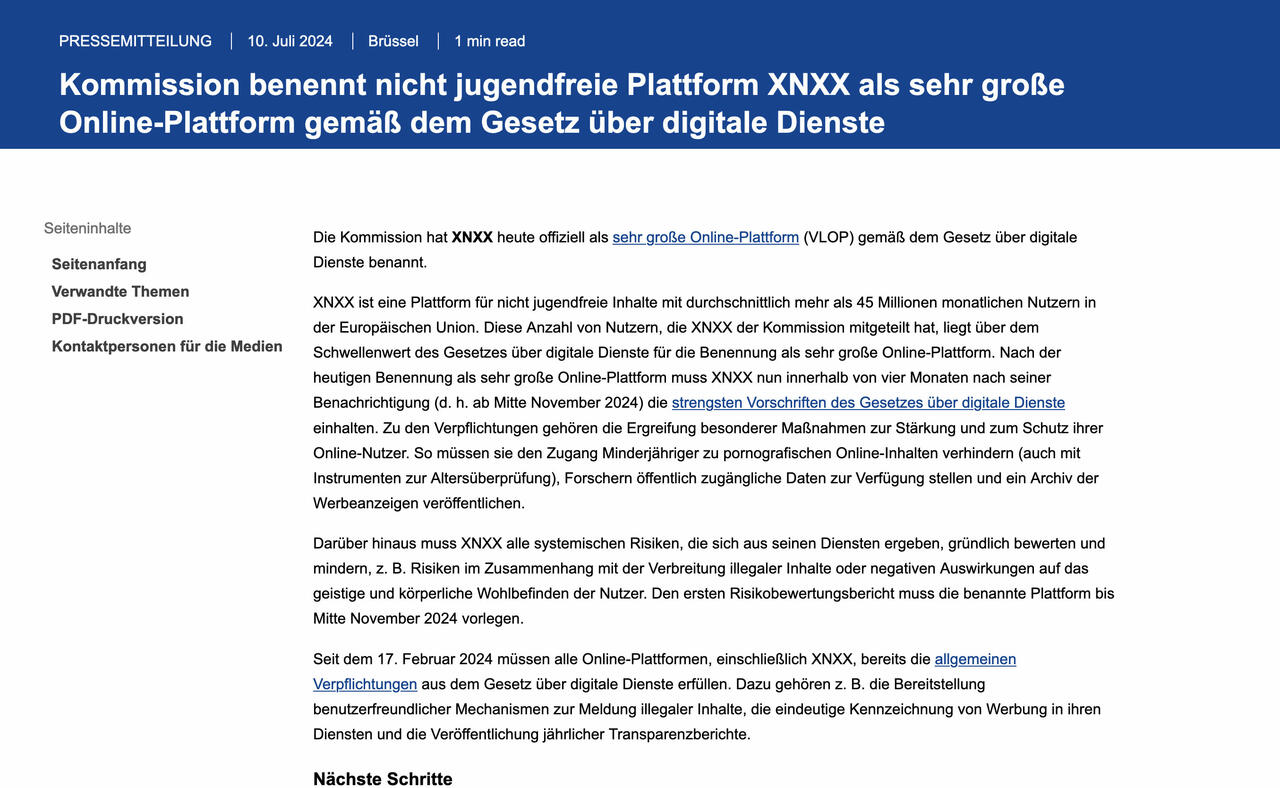
Task: Click the paragraph starting 'XNXX ist eine Plattform'
Action: [x=708, y=403]
